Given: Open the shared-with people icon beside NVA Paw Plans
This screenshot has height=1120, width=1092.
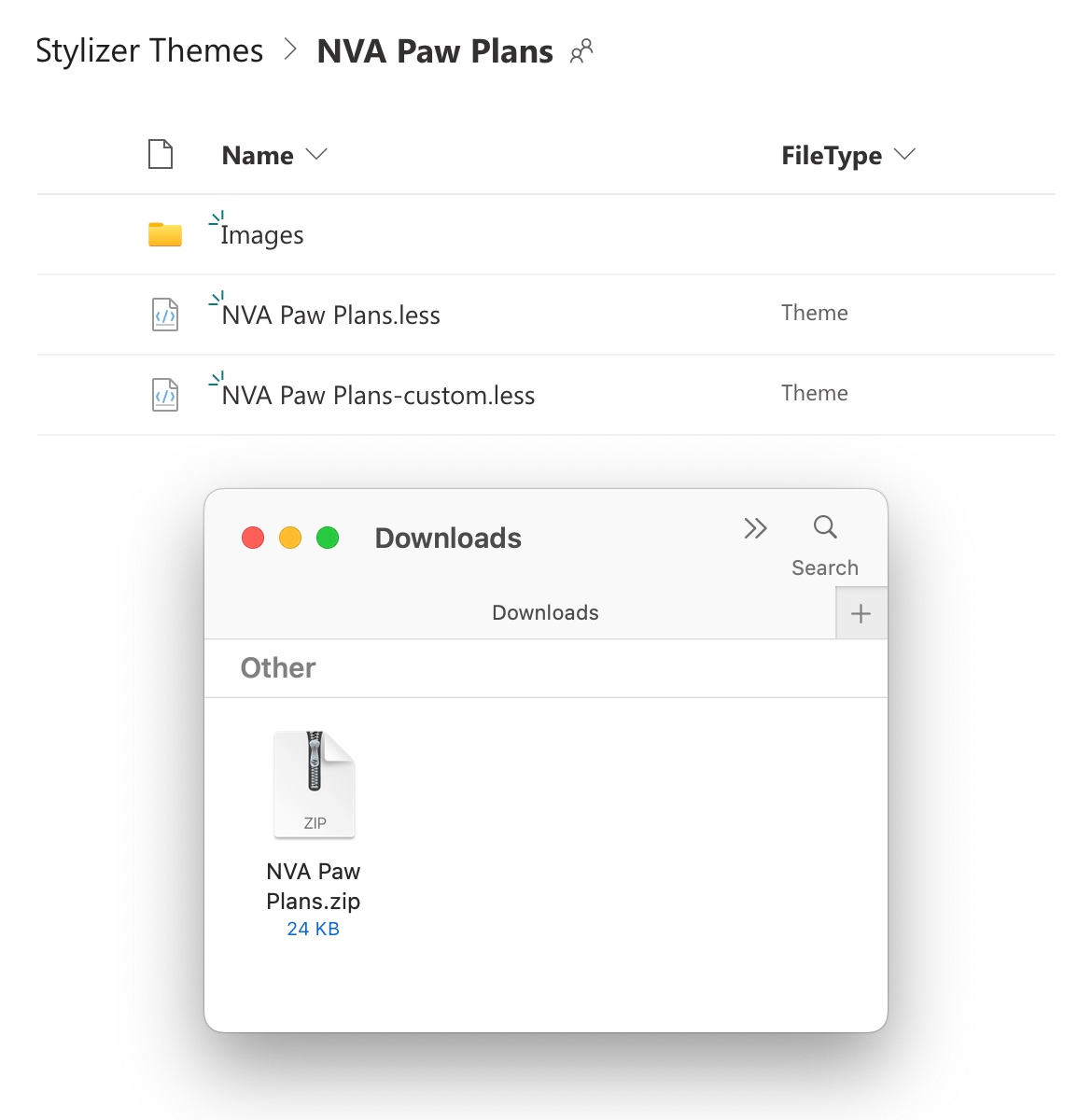Looking at the screenshot, I should point(581,51).
